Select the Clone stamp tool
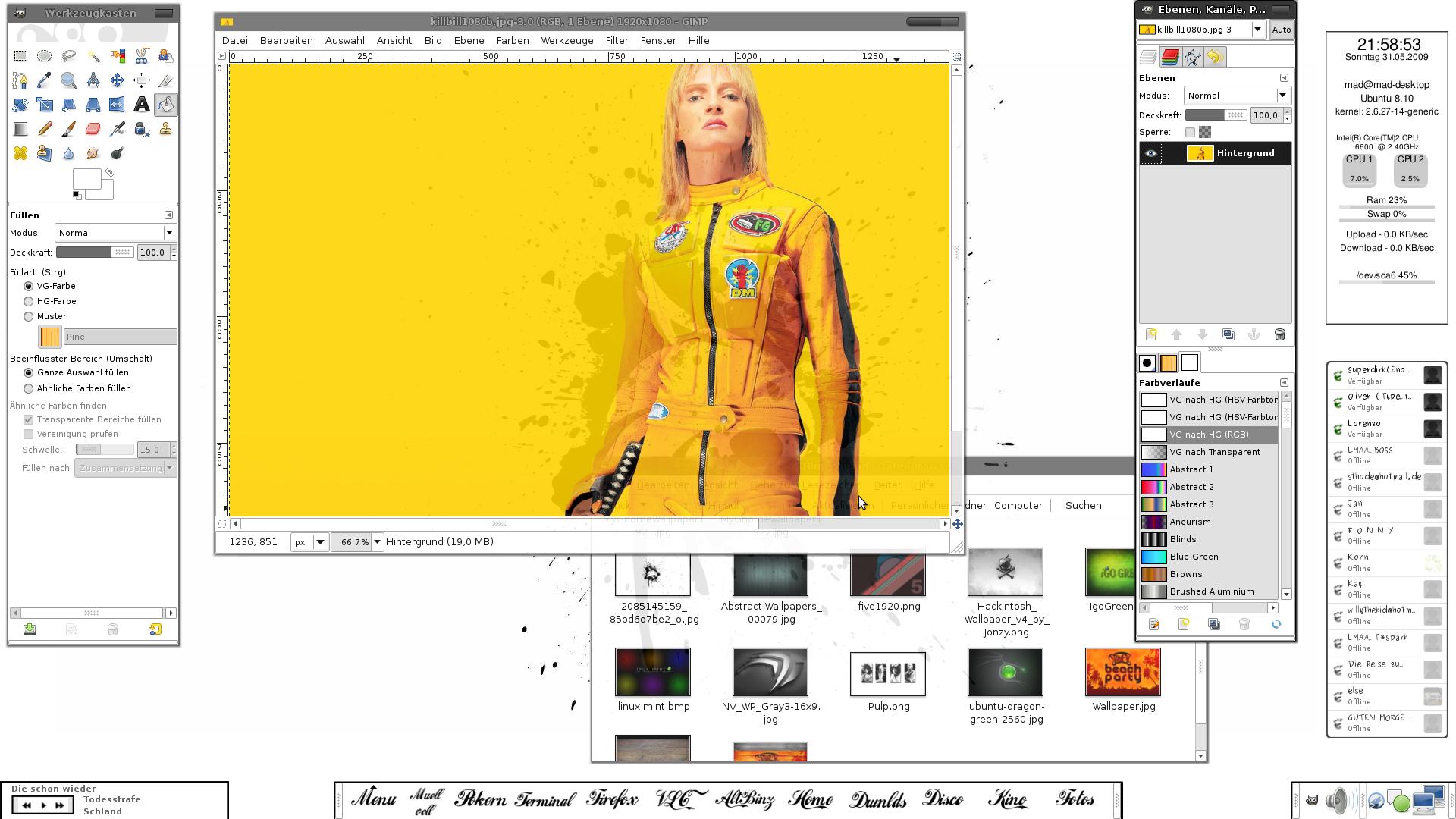The image size is (1456, 819). tap(166, 129)
